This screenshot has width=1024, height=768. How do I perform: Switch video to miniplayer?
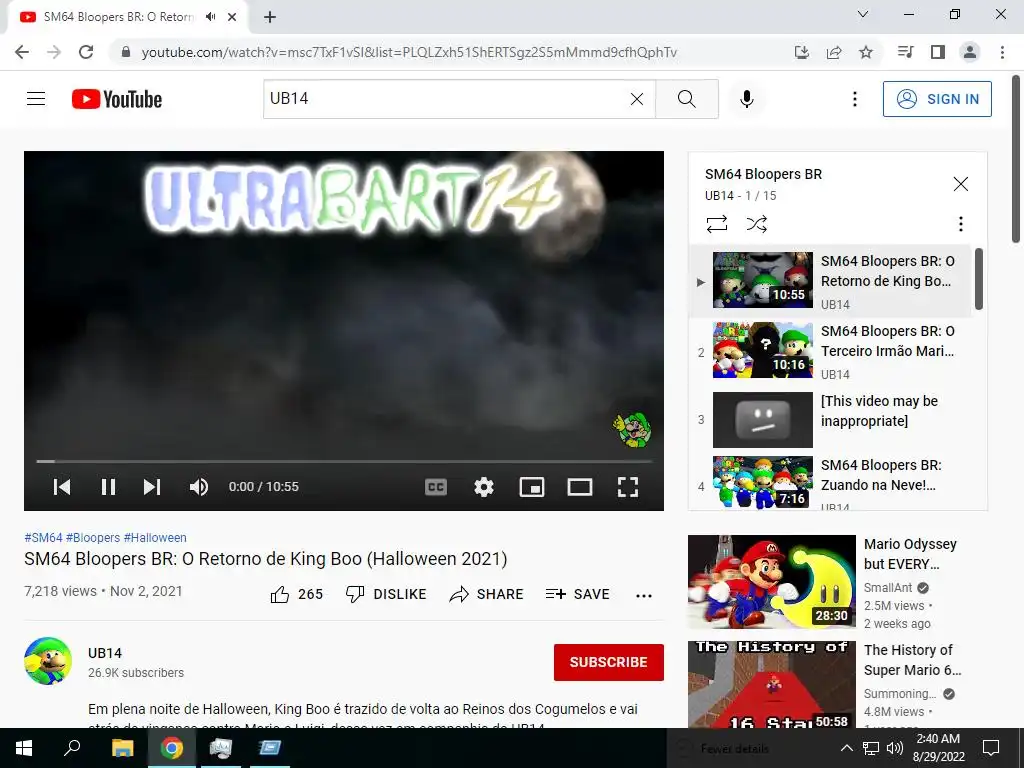pos(532,487)
